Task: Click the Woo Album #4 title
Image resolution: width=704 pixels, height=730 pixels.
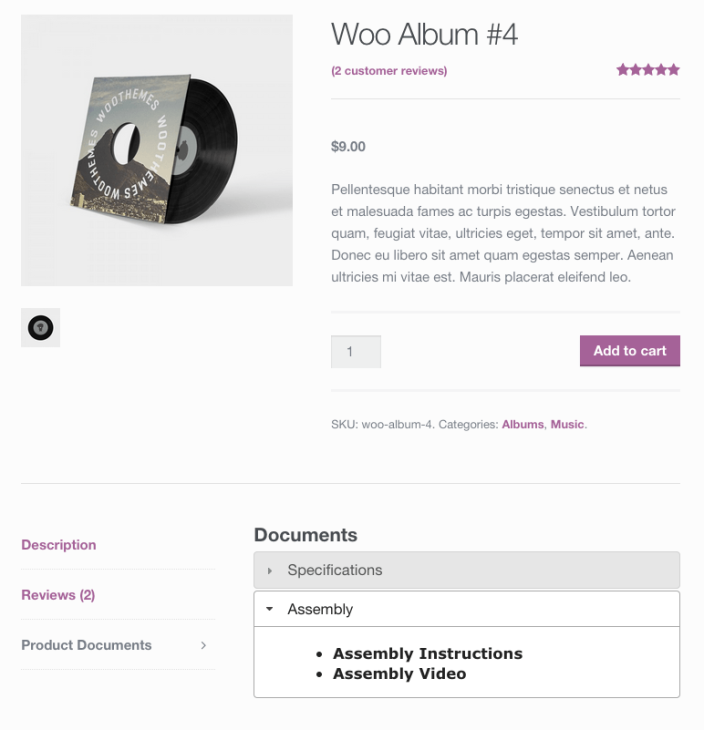Action: [424, 34]
